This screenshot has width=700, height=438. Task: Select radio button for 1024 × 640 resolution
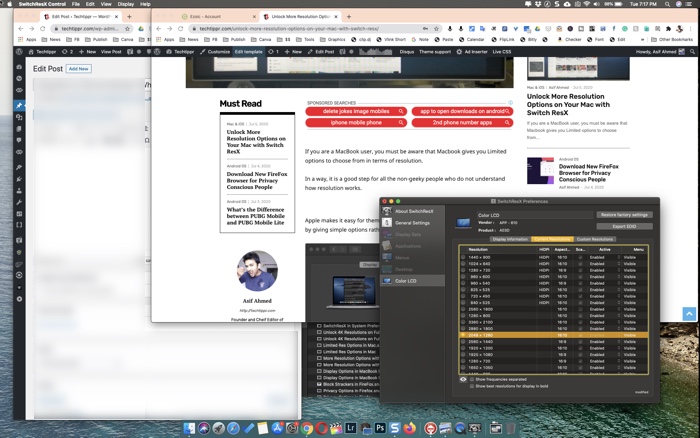pos(463,264)
